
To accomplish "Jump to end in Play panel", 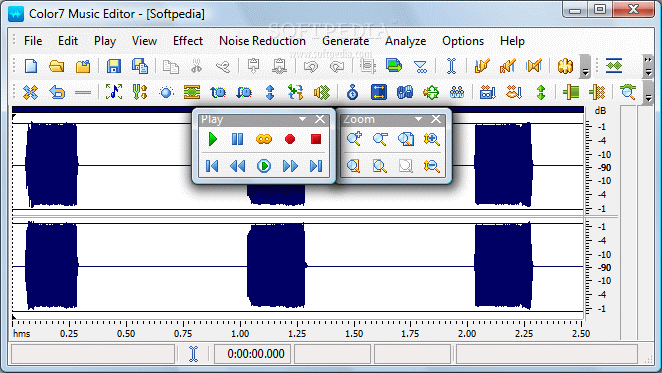I will [x=316, y=166].
